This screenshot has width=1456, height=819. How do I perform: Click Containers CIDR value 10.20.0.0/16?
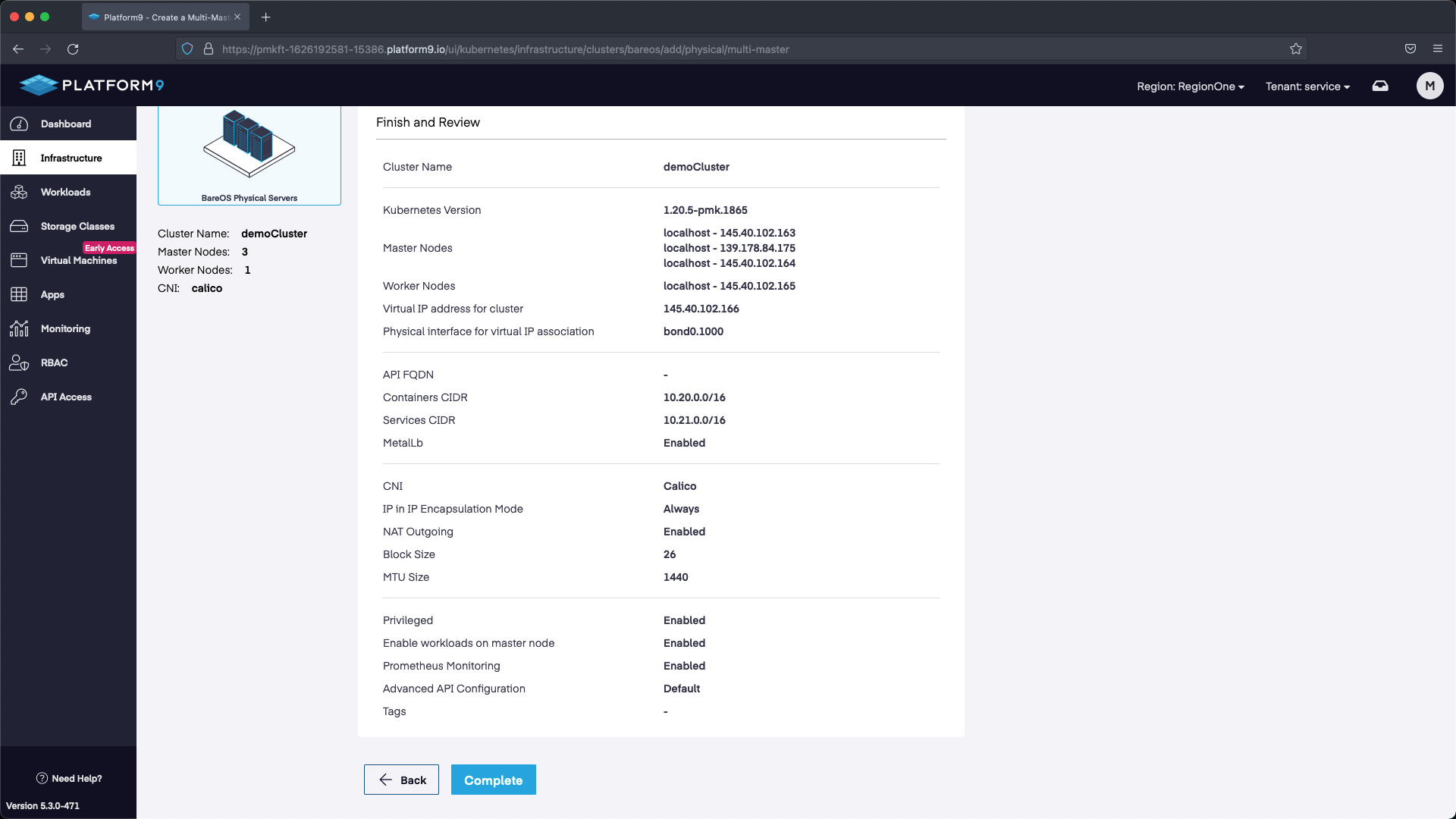coord(695,397)
